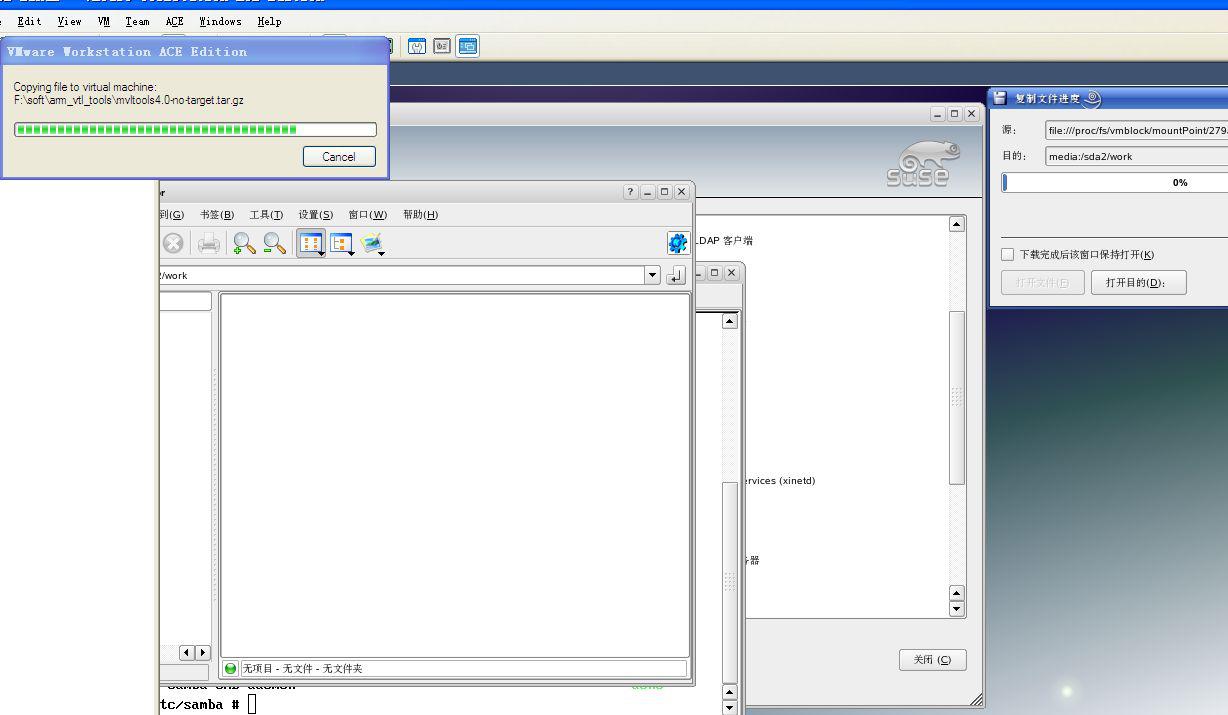Select the tree view mode button
This screenshot has height=715, width=1228.
click(343, 243)
